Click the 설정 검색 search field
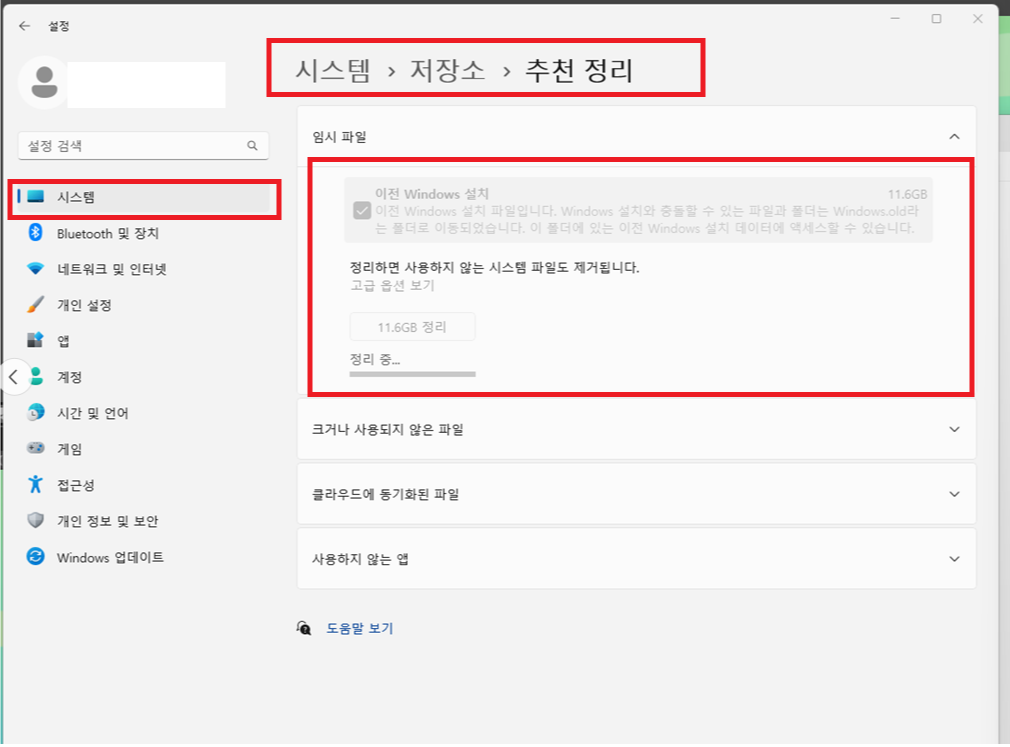 (143, 146)
